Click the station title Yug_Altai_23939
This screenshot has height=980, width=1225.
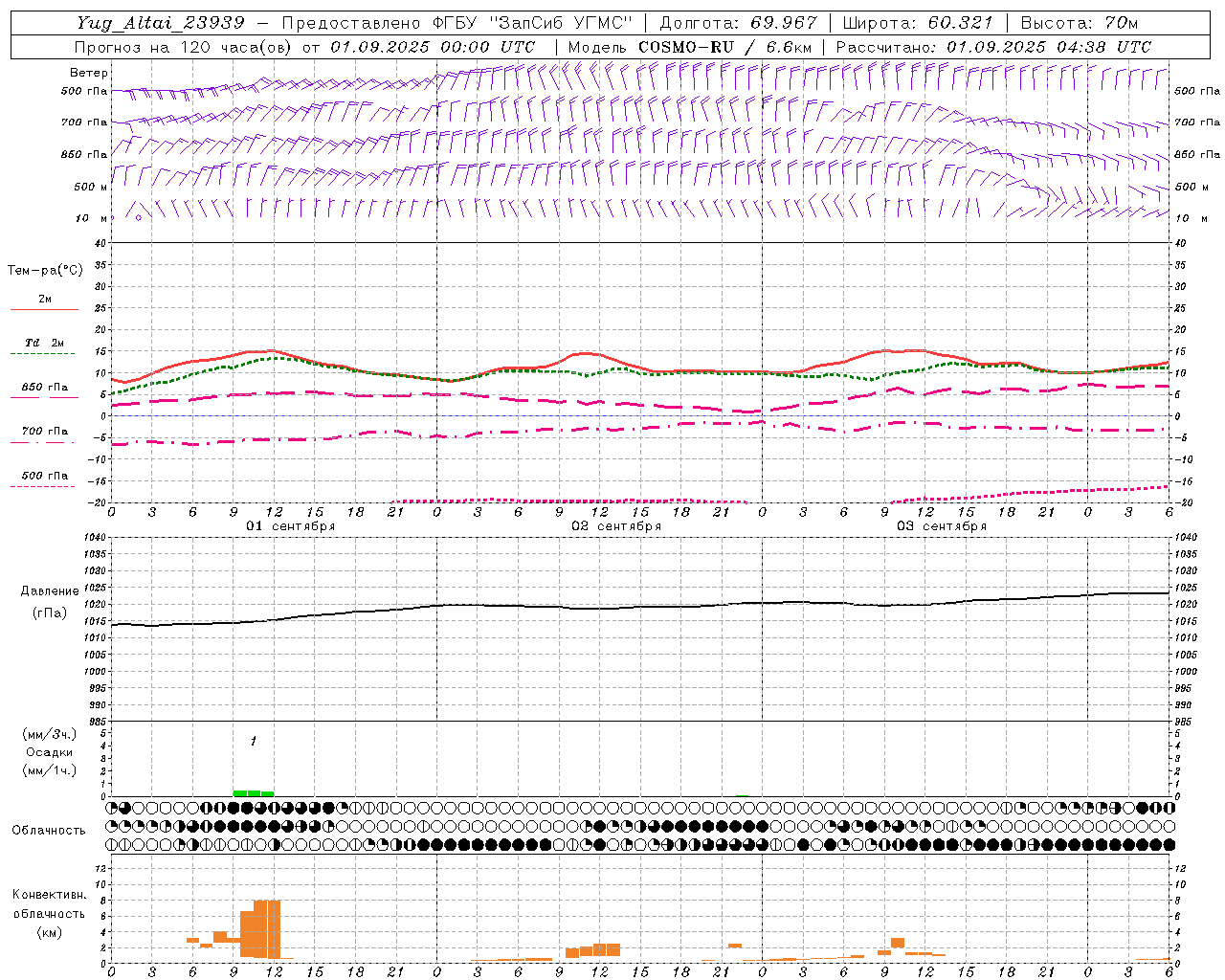click(x=160, y=22)
